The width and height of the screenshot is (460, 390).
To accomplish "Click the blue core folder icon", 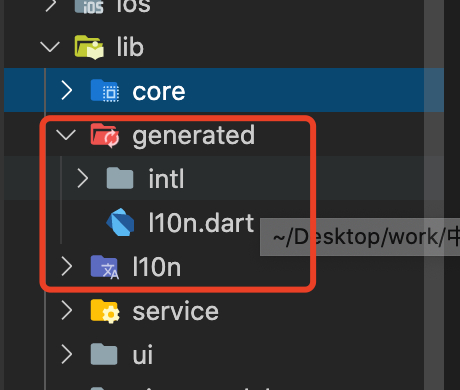I will 105,91.
